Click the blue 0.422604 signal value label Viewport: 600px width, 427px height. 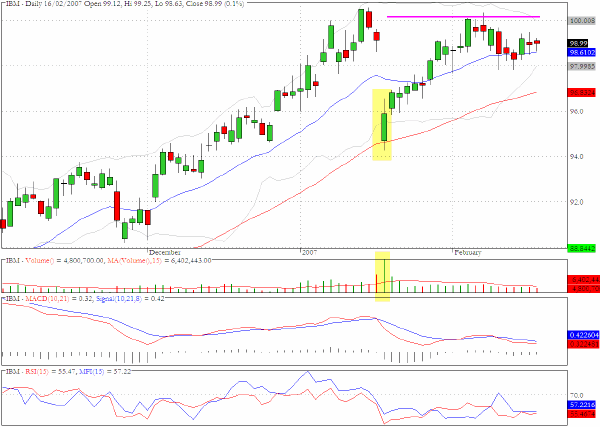click(584, 335)
